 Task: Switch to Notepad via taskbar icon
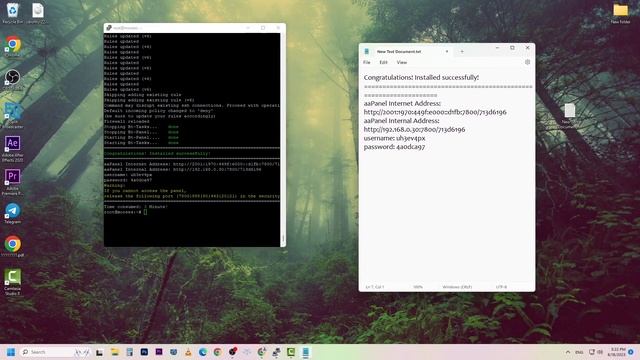click(306, 352)
